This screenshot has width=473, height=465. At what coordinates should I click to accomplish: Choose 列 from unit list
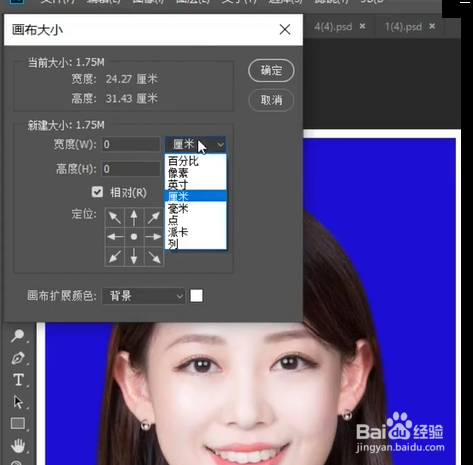196,244
